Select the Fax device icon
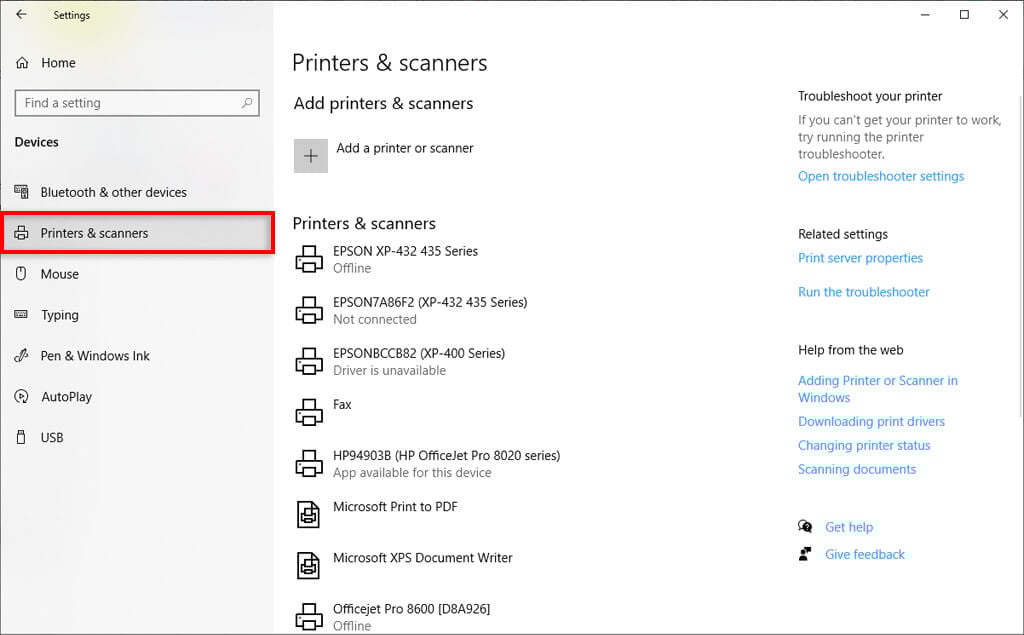The height and width of the screenshot is (635, 1024). tap(310, 412)
